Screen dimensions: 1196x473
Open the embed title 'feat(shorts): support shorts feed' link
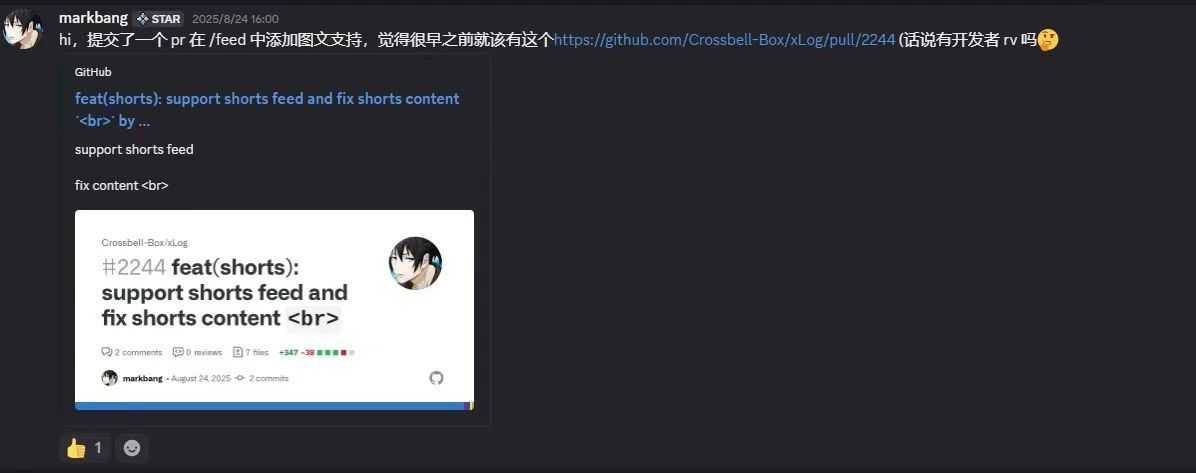click(267, 109)
